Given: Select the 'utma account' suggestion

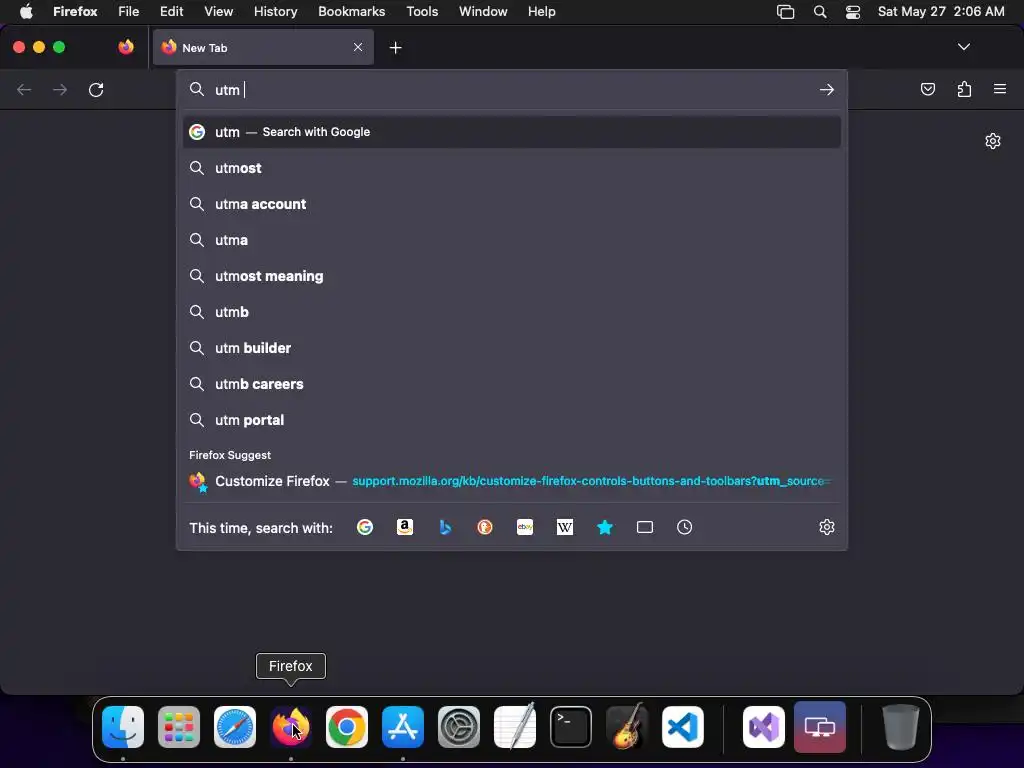Looking at the screenshot, I should pos(512,204).
